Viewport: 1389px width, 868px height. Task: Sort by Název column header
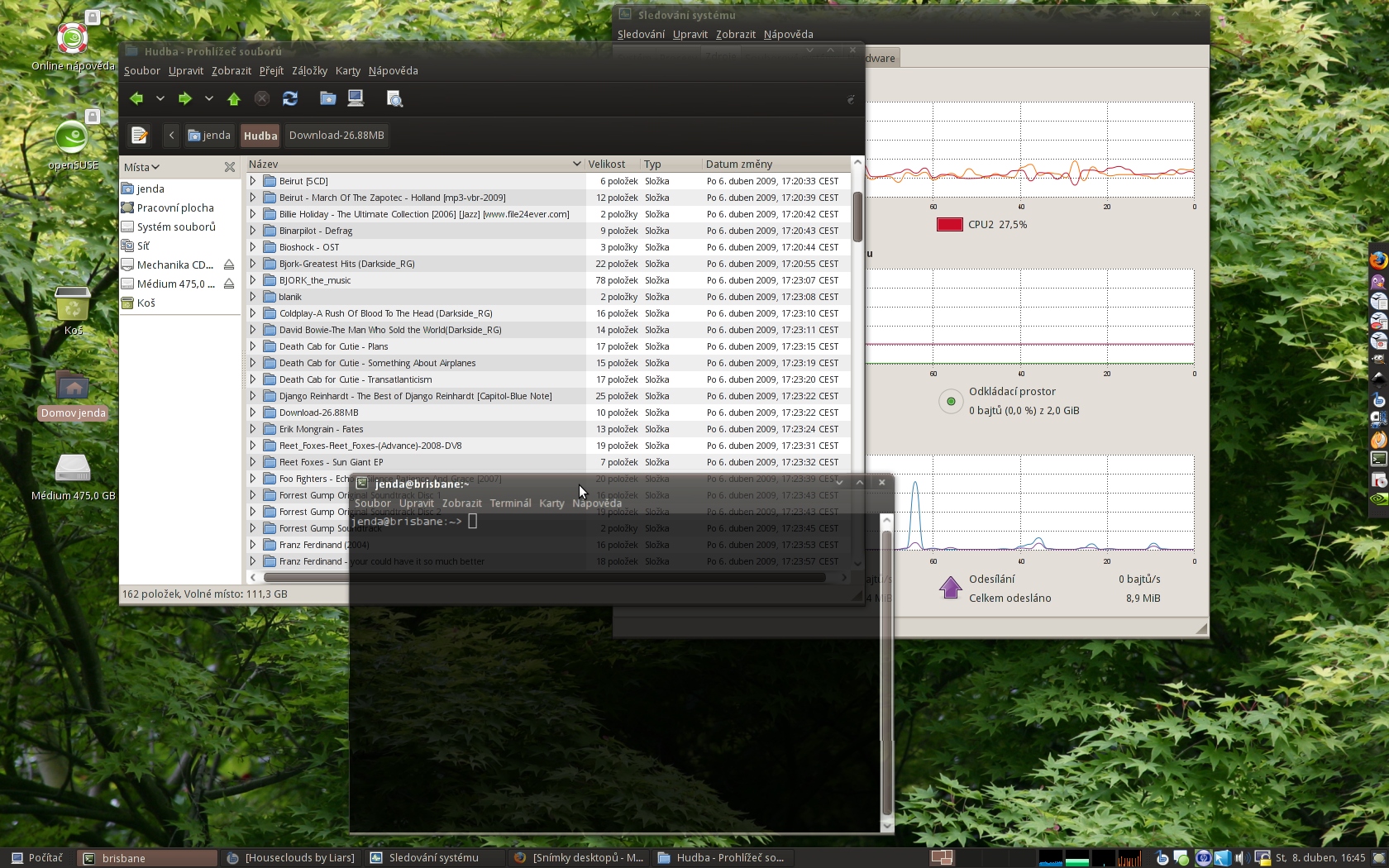[x=414, y=164]
